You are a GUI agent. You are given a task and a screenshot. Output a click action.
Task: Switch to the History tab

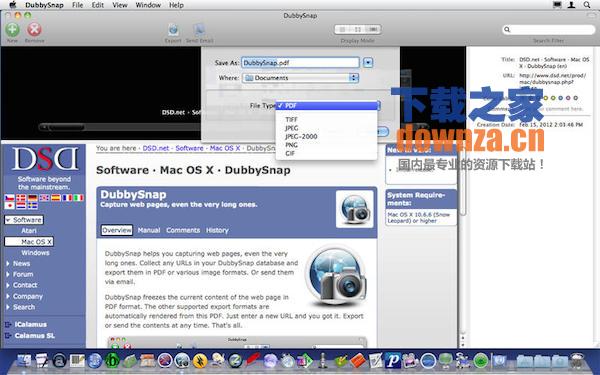(x=217, y=230)
